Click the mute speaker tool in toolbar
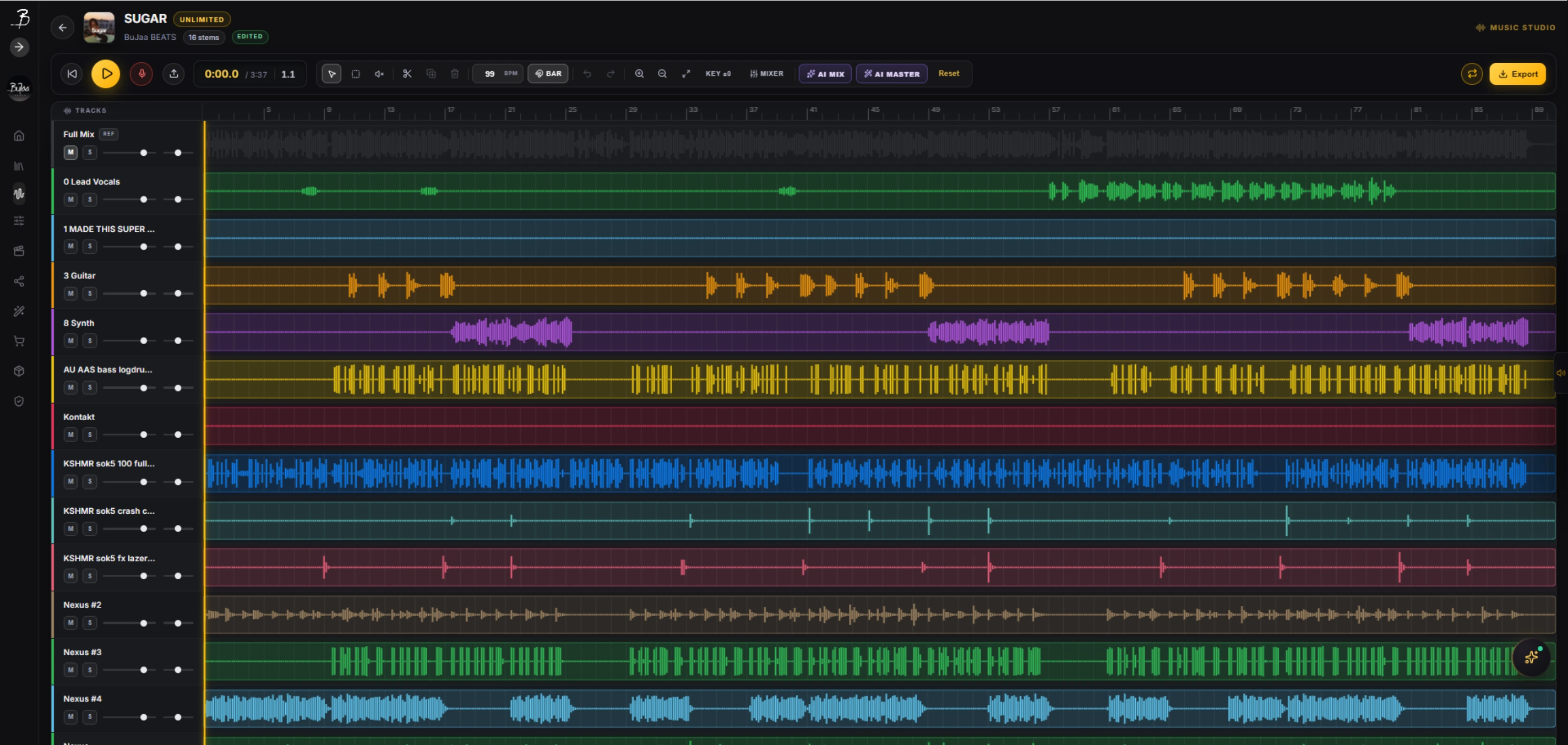1568x745 pixels. point(379,74)
